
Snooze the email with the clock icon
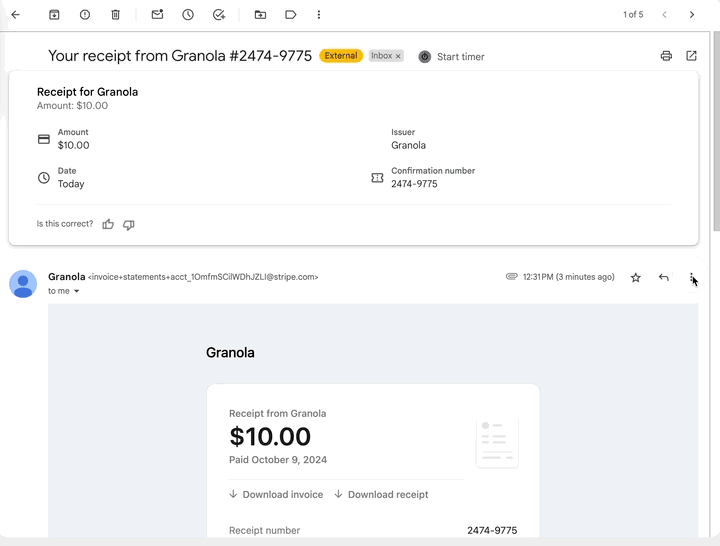[x=188, y=15]
